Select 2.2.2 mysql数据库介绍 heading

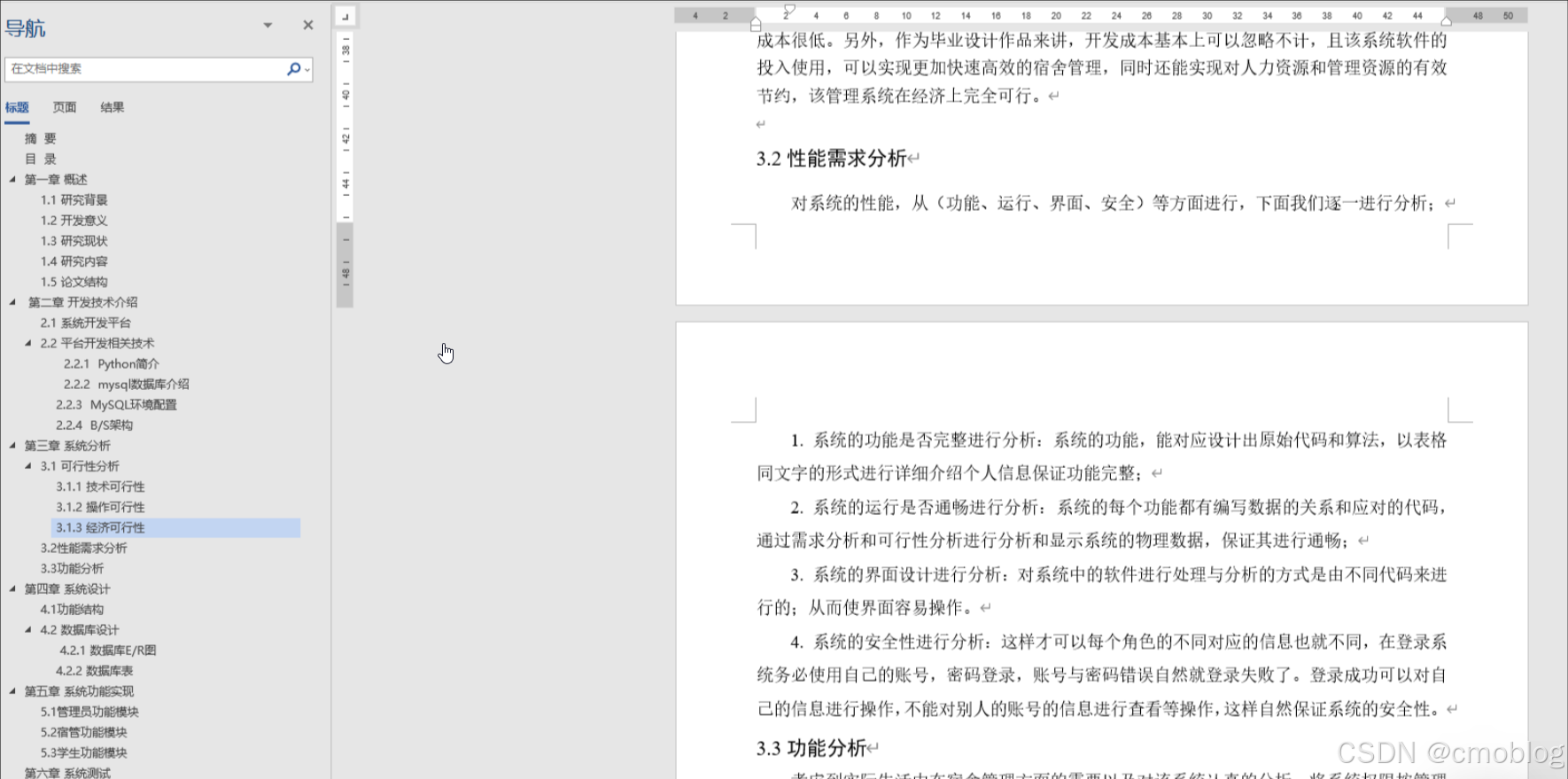[x=126, y=384]
